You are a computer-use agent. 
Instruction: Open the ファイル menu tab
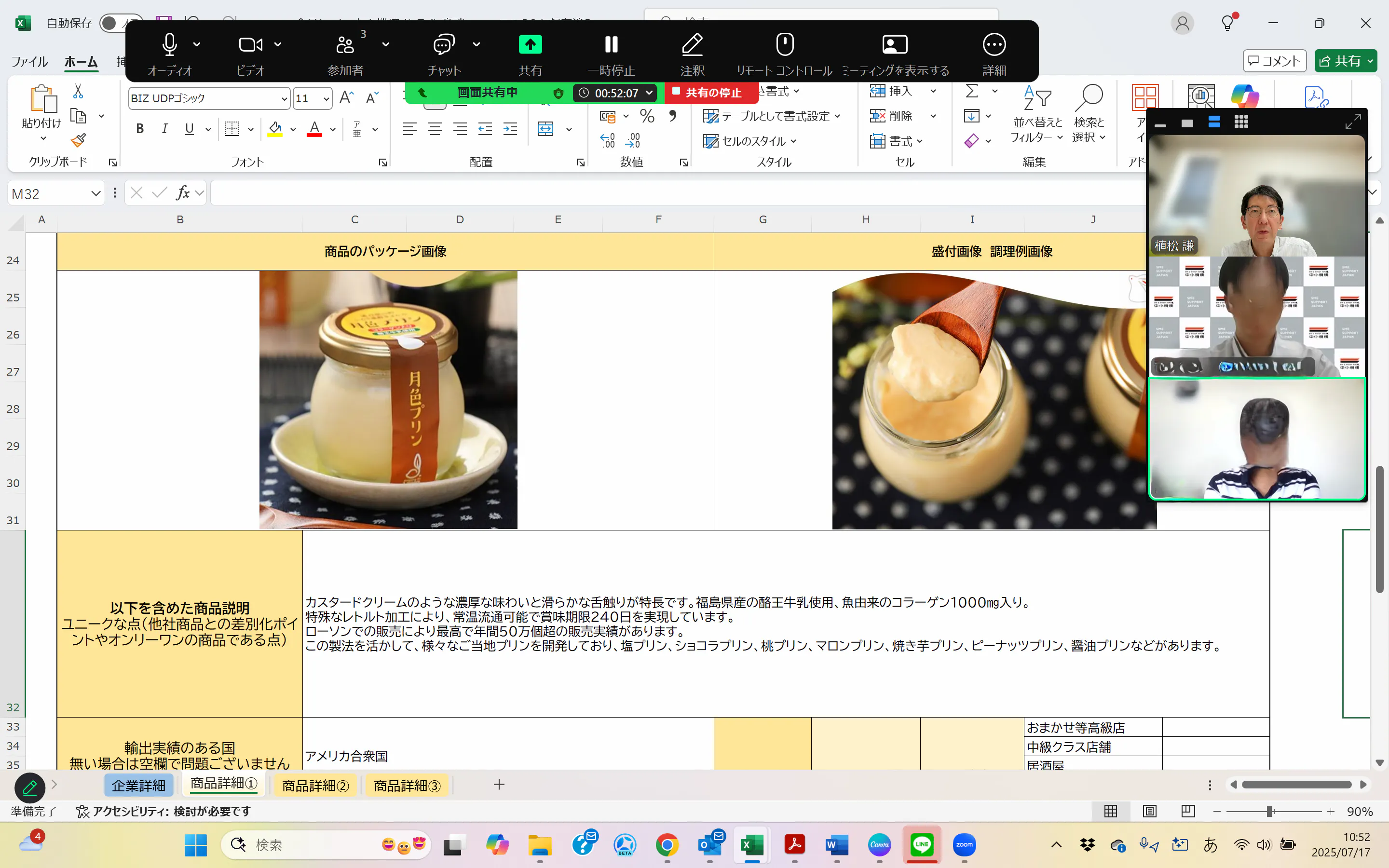[x=29, y=61]
